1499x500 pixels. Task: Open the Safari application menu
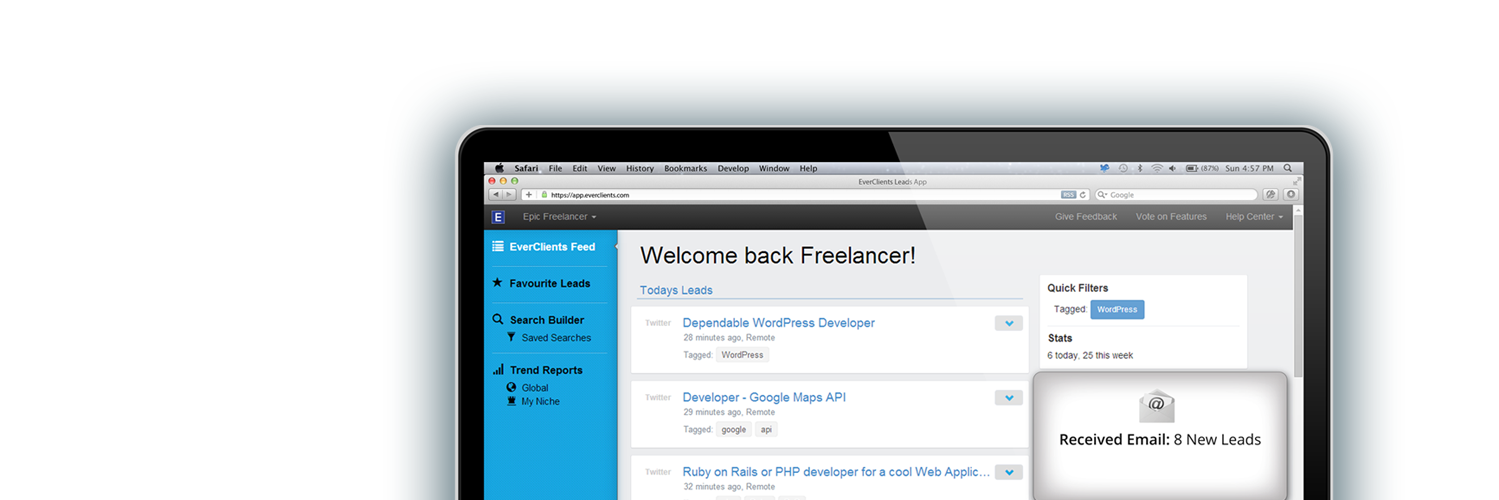coord(526,168)
